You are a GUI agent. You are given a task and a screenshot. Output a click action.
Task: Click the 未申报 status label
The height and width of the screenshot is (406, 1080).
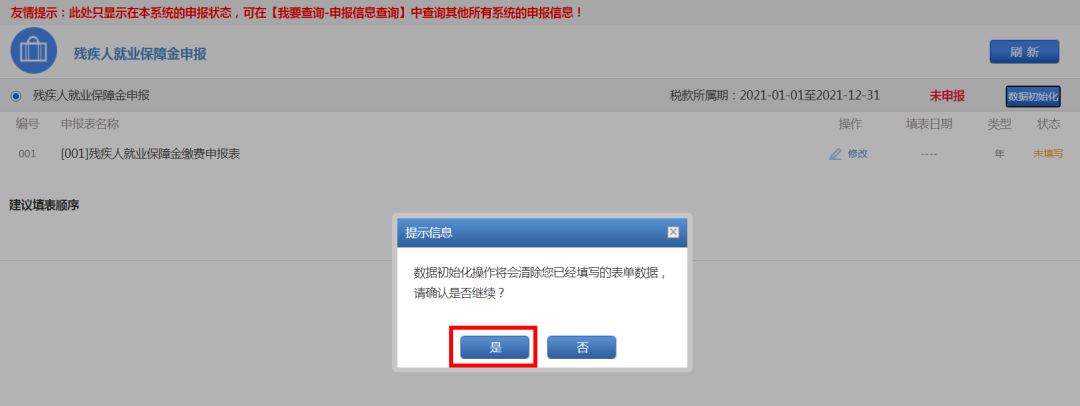tap(947, 97)
